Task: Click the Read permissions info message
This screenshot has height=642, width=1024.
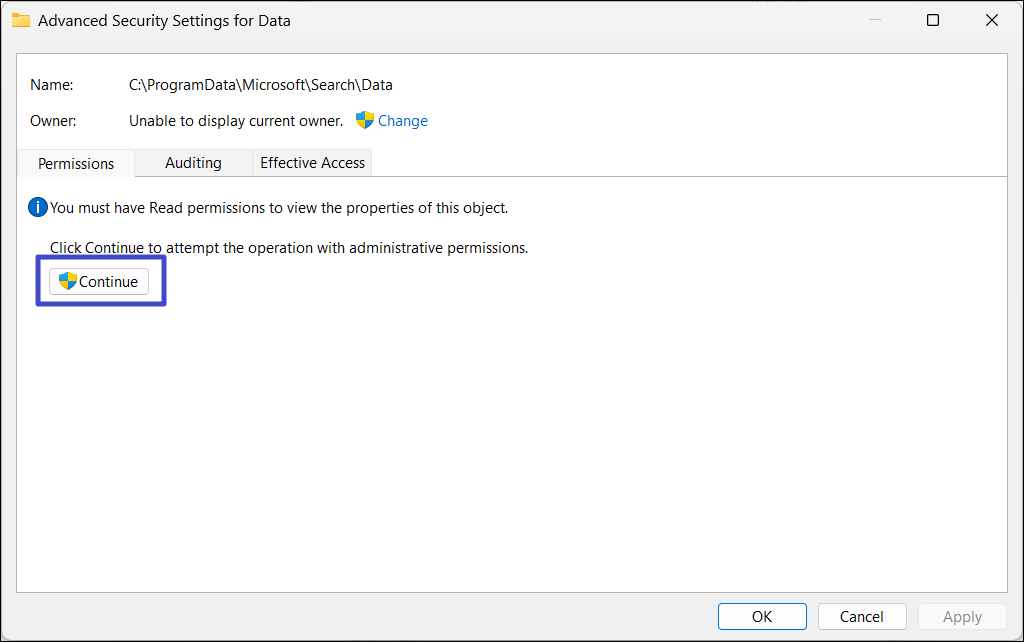Action: click(x=279, y=208)
